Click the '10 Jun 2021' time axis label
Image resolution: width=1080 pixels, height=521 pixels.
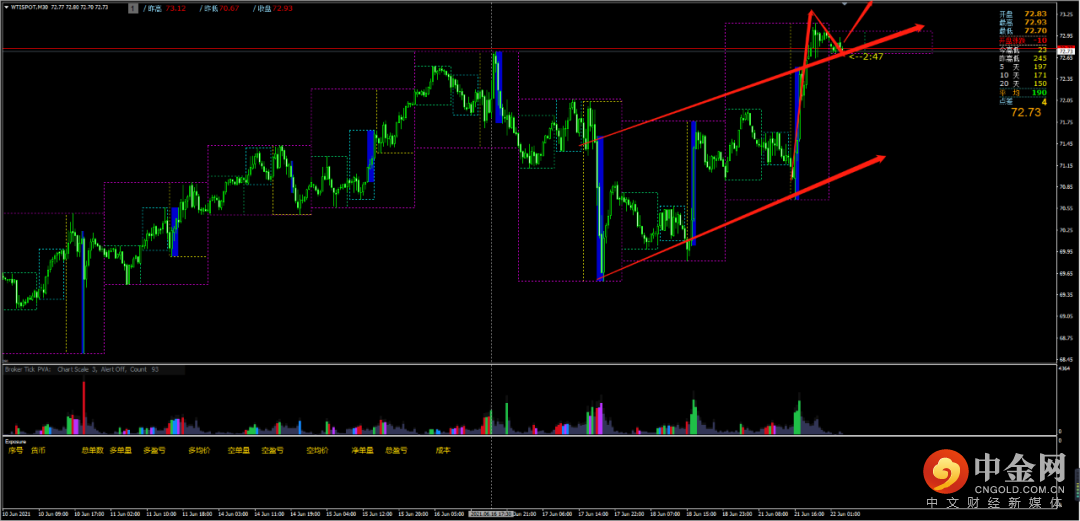click(x=15, y=513)
